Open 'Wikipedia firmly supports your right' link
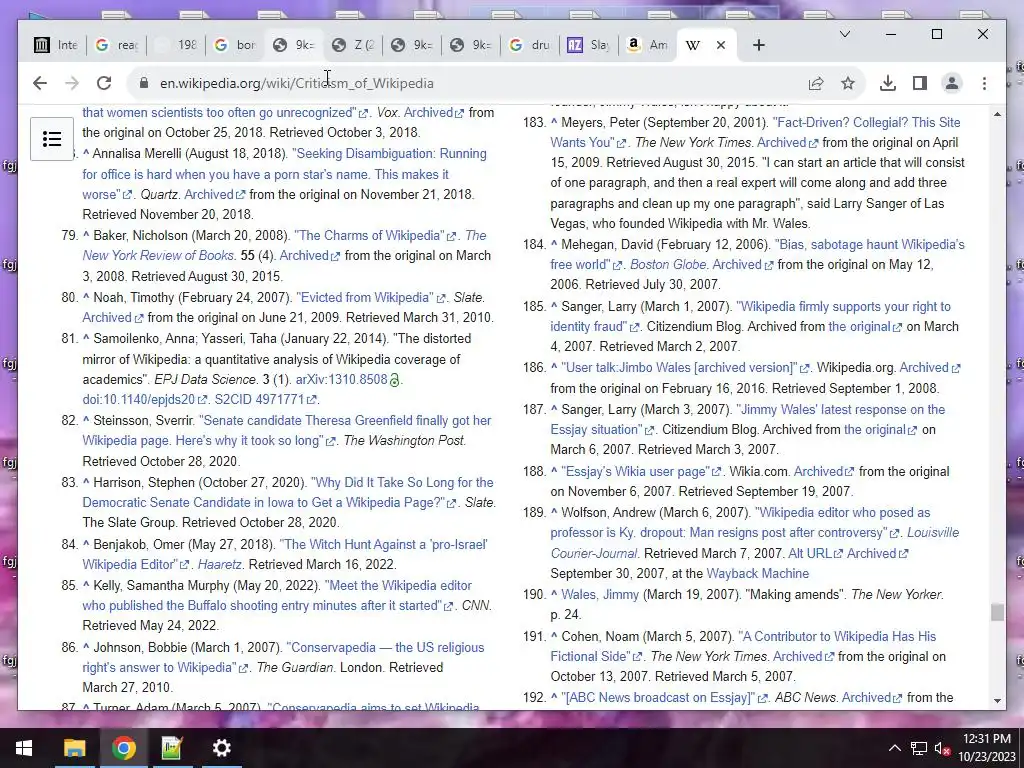 750,316
